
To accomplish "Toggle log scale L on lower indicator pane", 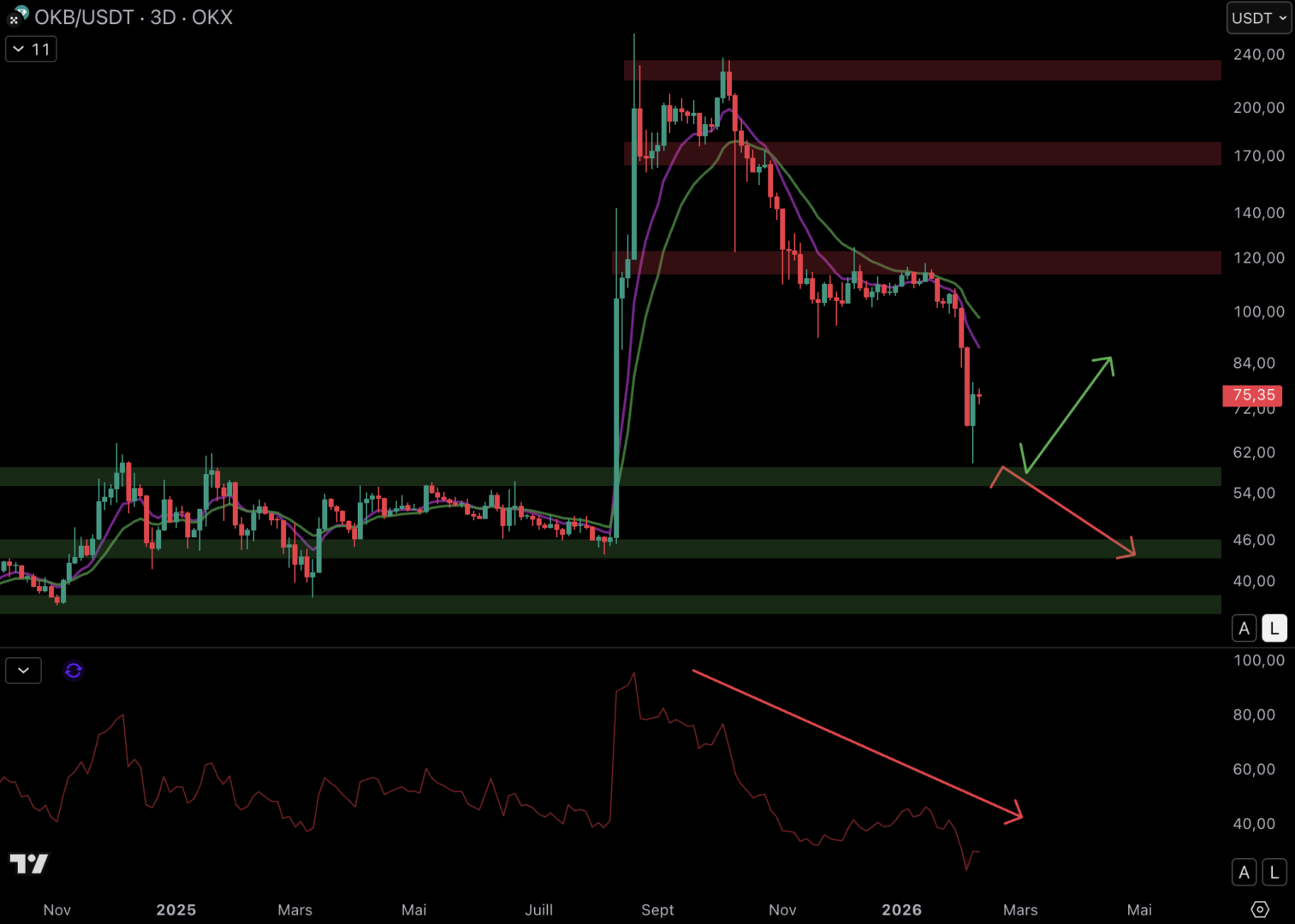I will [1274, 873].
